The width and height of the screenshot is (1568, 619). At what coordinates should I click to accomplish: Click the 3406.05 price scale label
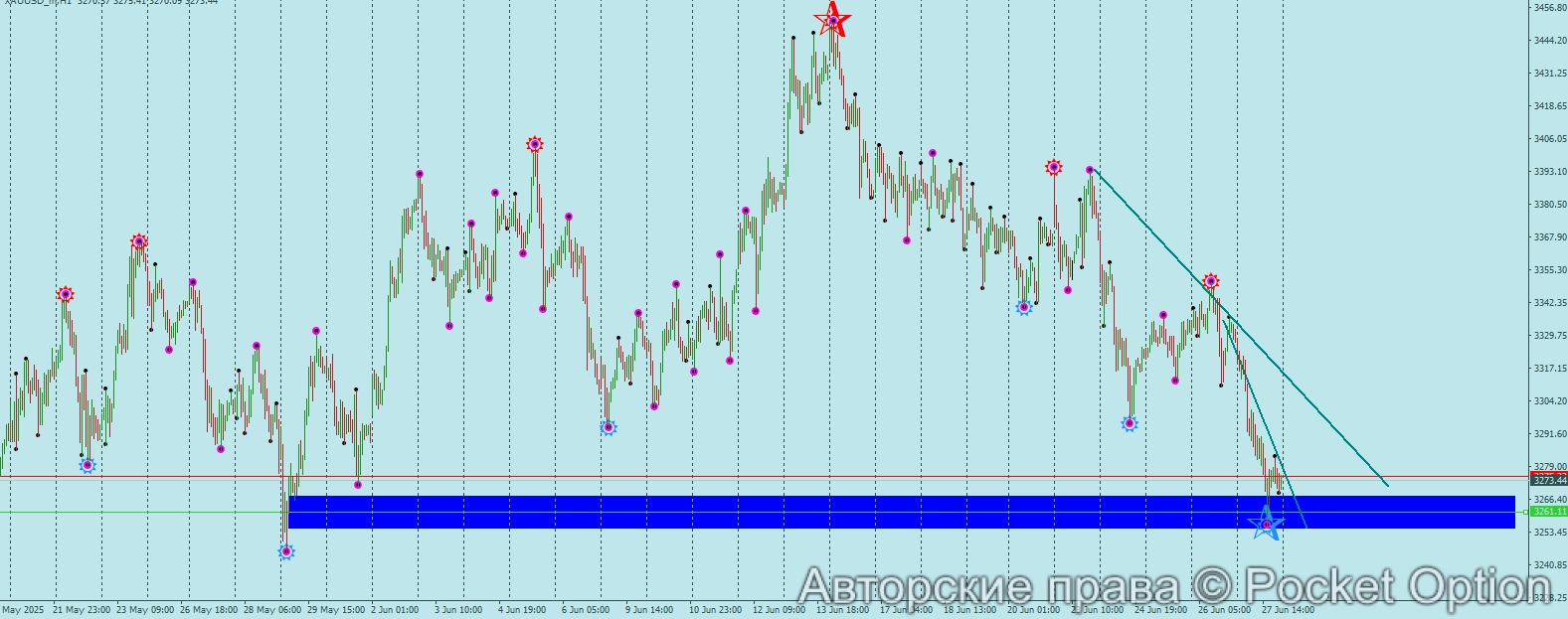(x=1549, y=139)
